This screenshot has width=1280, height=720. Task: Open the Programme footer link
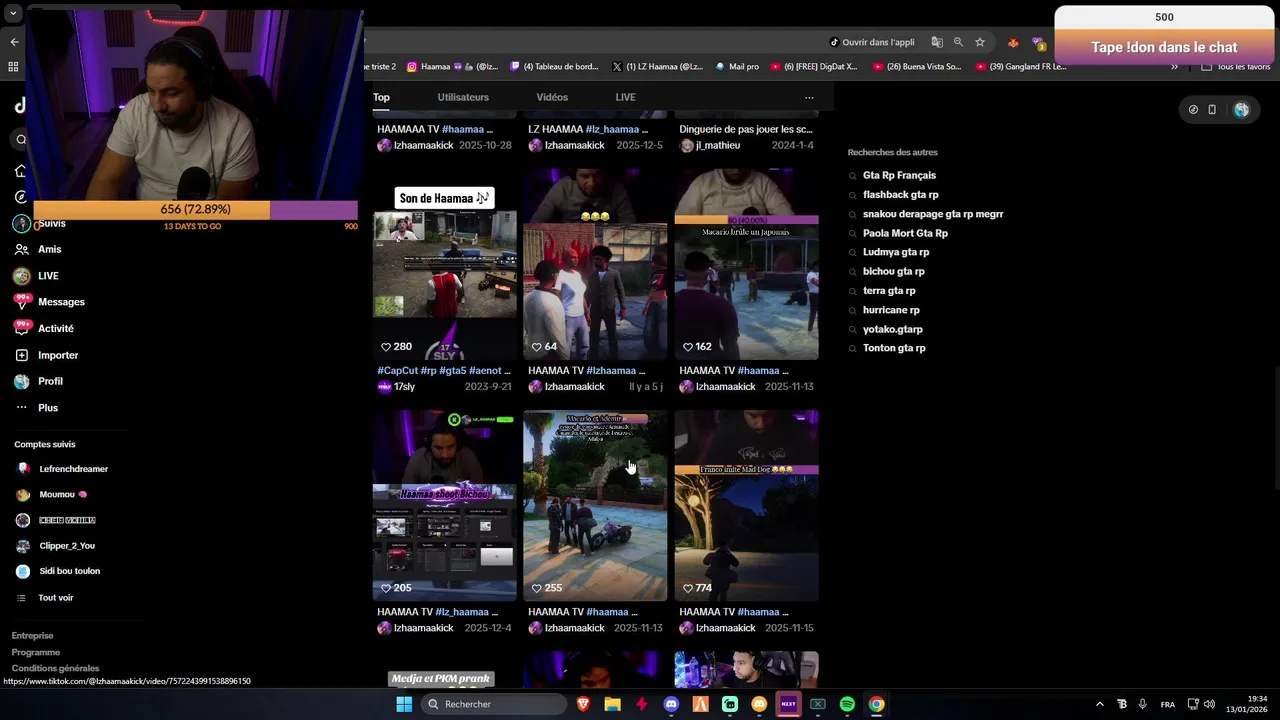click(x=36, y=652)
